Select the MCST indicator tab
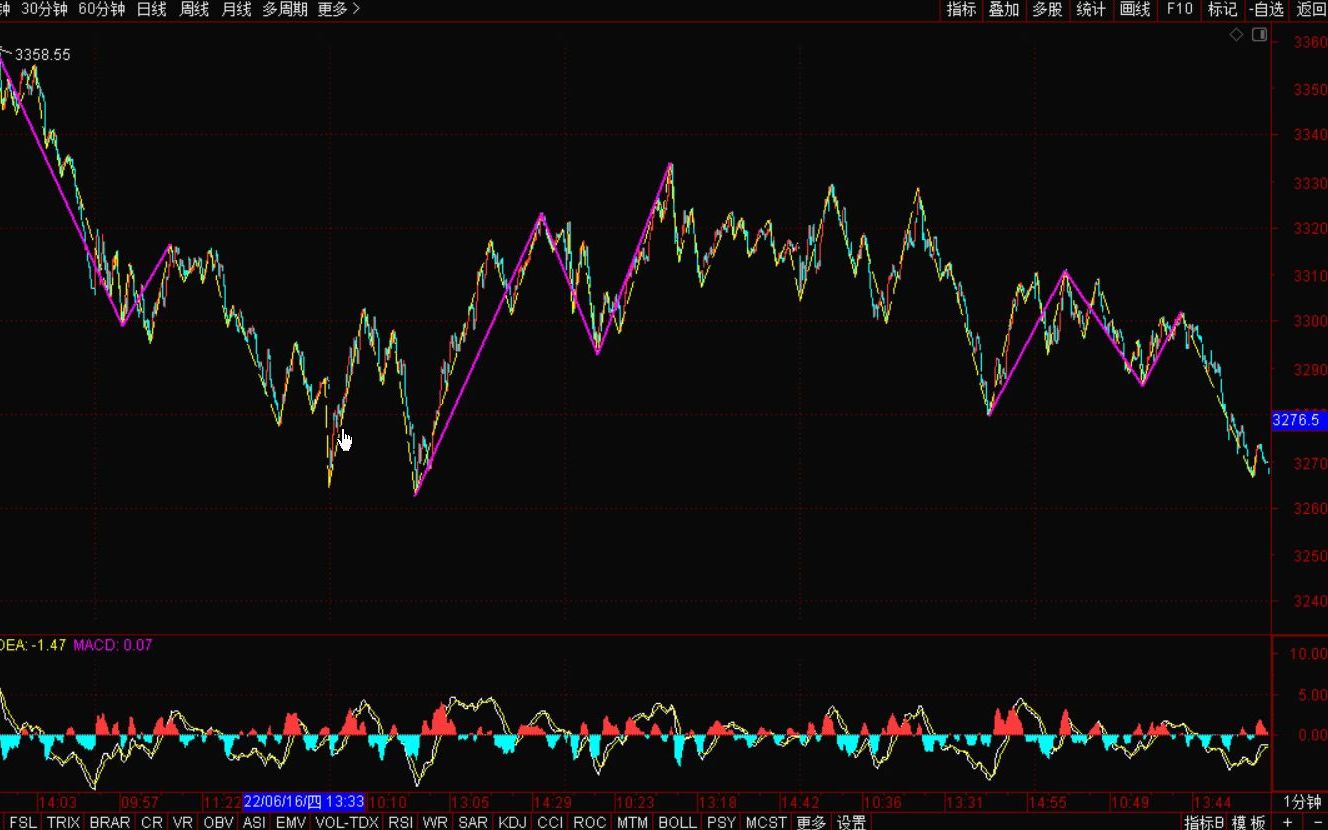This screenshot has width=1328, height=830. [766, 822]
